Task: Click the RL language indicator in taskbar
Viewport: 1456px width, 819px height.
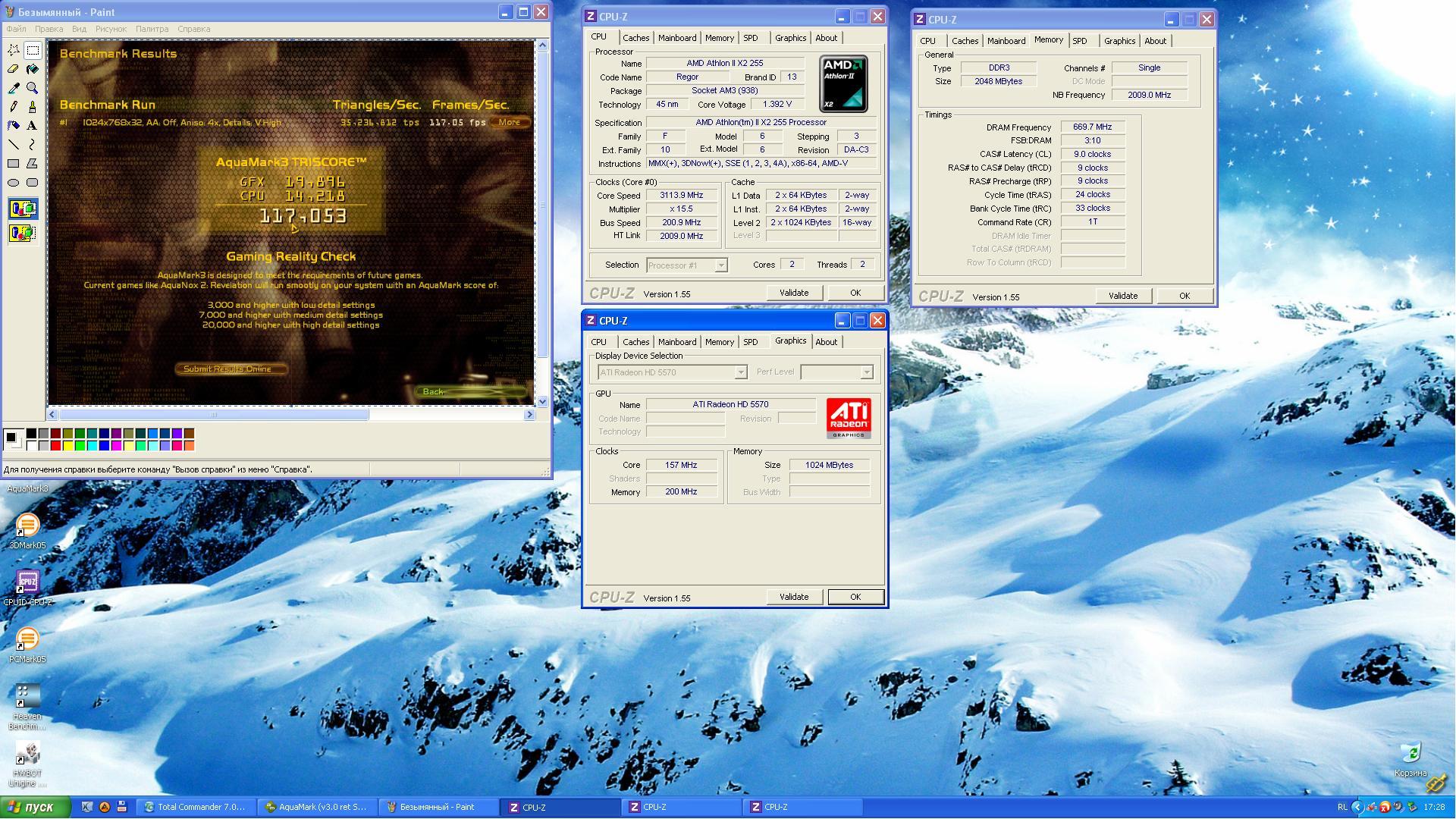Action: (x=1342, y=807)
